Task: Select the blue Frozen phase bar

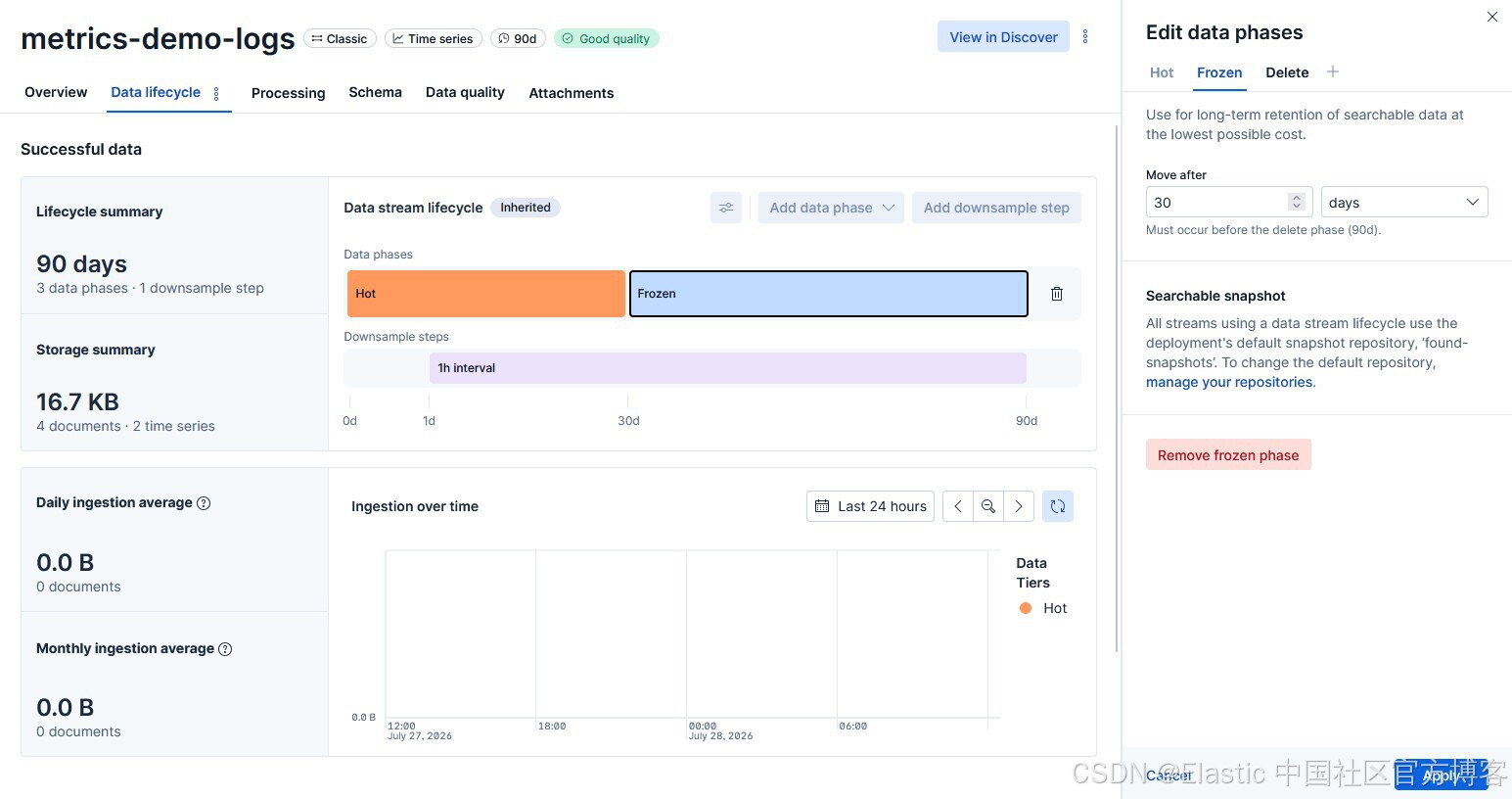Action: click(829, 294)
